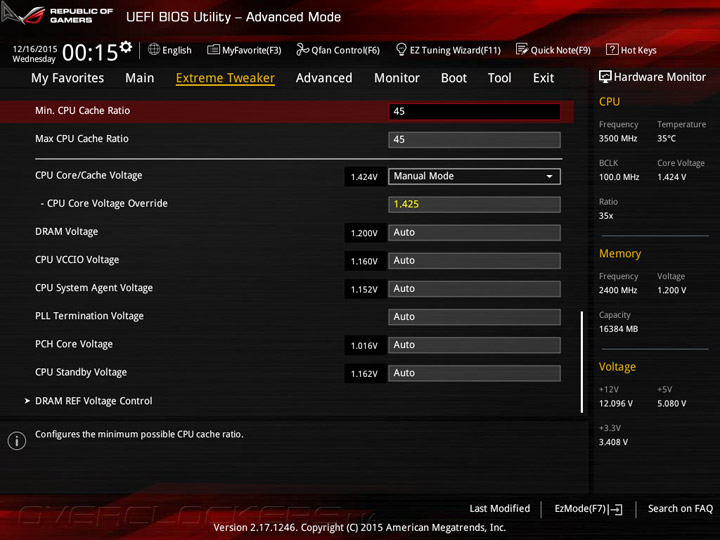The width and height of the screenshot is (720, 540).
Task: Click the 12.096 V reading
Action: click(x=616, y=403)
